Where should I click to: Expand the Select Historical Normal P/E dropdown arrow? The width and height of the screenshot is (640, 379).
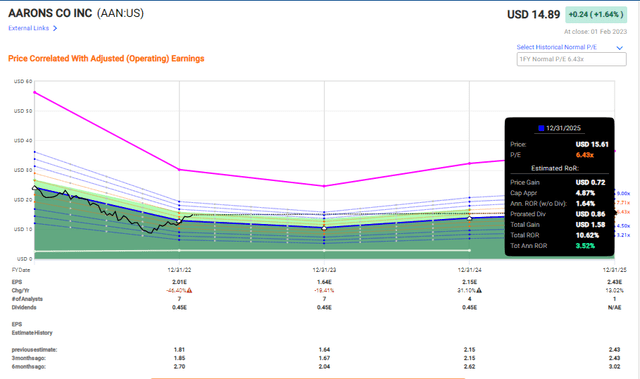tap(620, 48)
